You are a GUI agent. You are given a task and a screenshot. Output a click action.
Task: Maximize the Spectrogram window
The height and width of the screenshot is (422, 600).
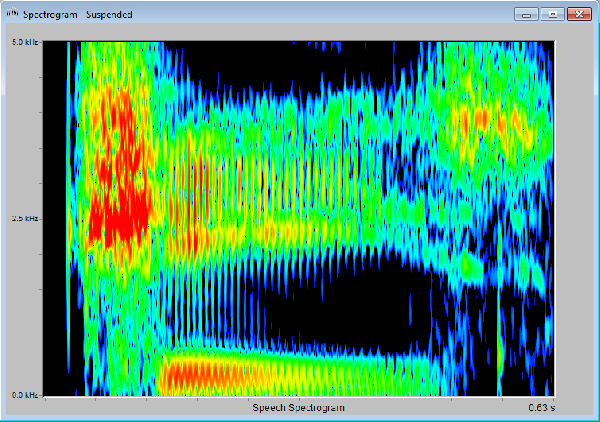tap(551, 15)
